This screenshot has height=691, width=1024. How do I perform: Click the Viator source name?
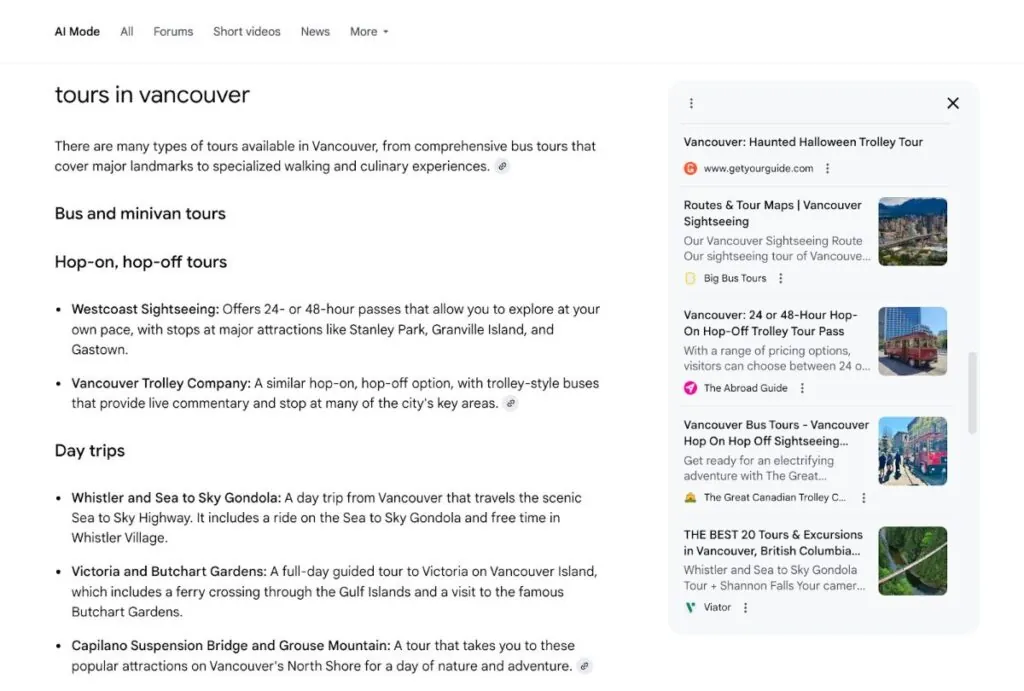click(717, 607)
